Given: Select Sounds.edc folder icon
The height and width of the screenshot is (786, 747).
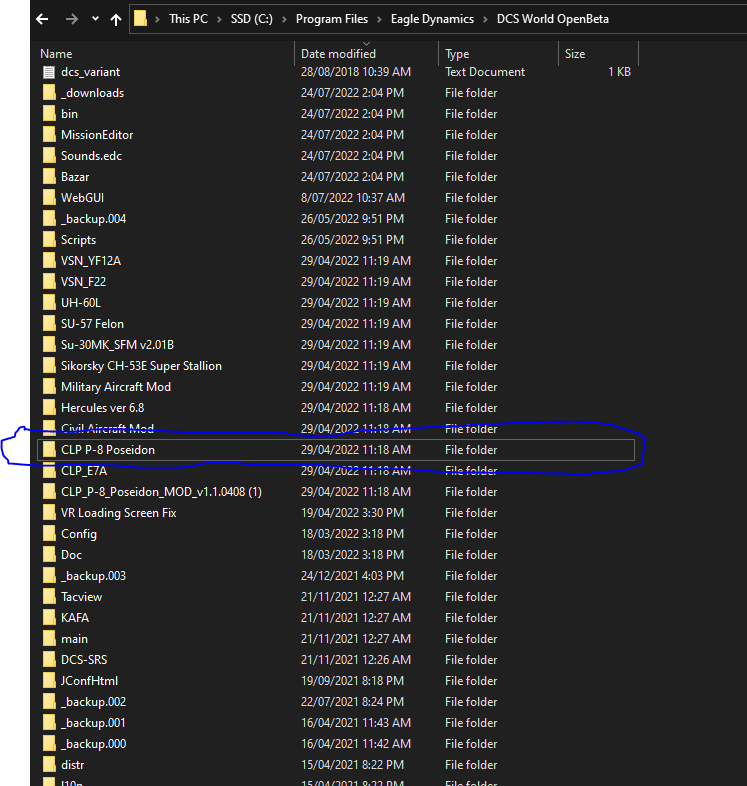Looking at the screenshot, I should 49,156.
